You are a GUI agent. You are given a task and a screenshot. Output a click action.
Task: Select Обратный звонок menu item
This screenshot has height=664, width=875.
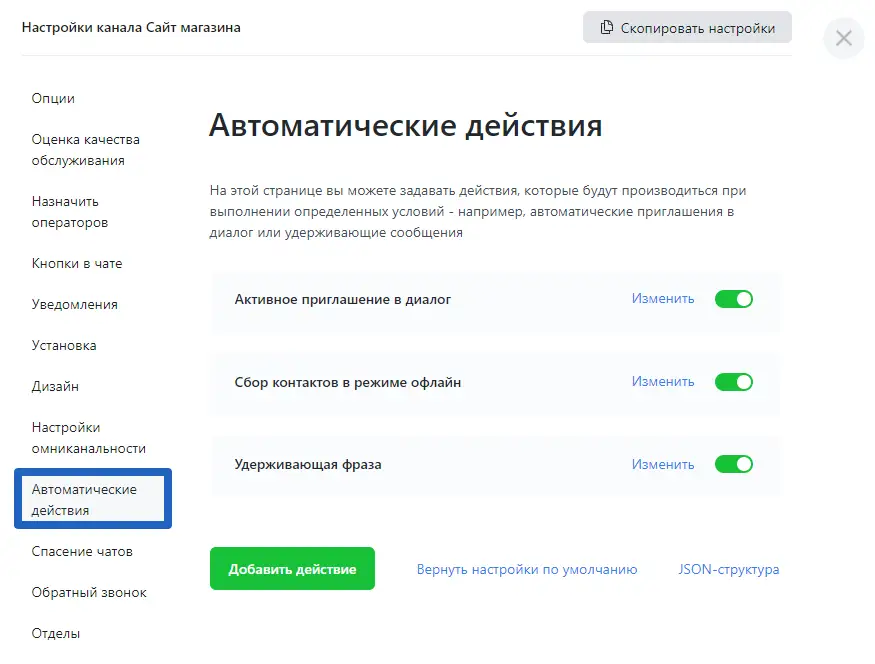[x=89, y=593]
